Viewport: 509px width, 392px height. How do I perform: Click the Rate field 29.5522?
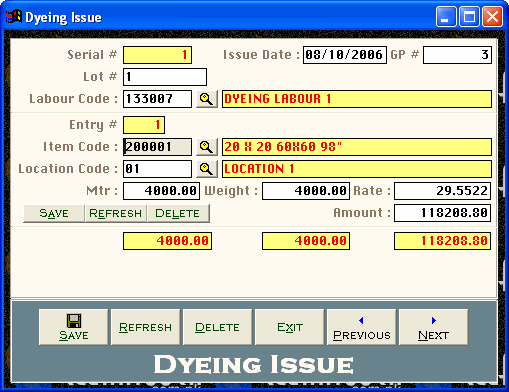pyautogui.click(x=442, y=191)
